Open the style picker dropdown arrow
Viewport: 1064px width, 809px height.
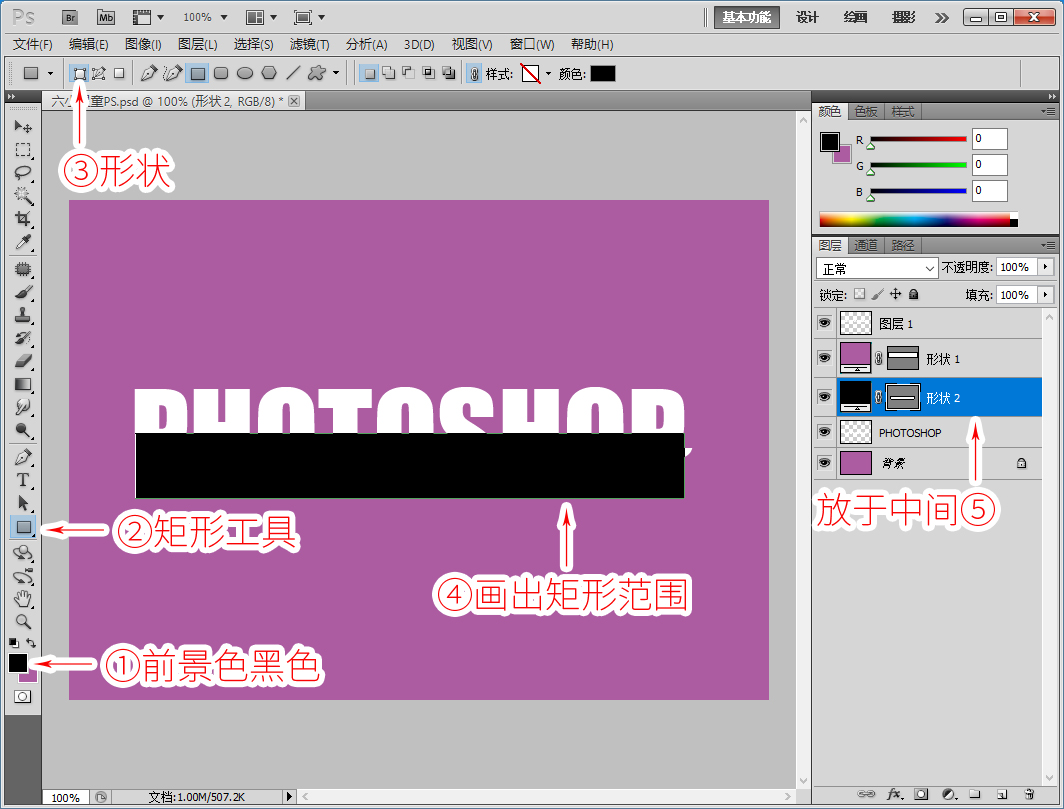pyautogui.click(x=548, y=73)
